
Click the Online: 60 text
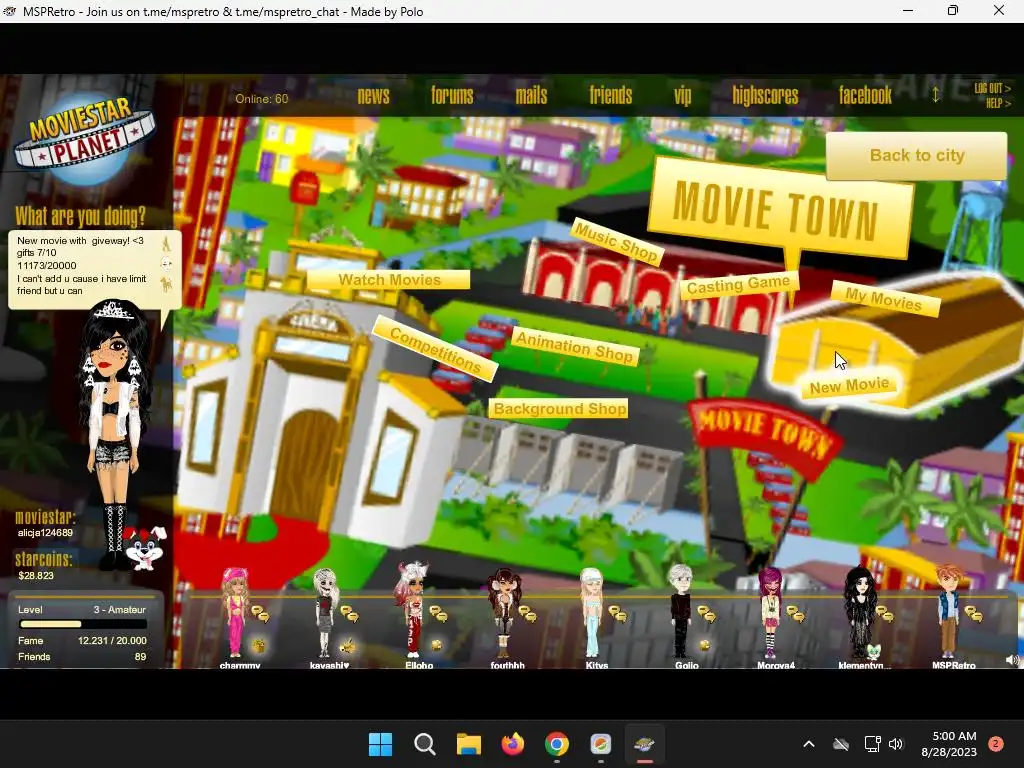[x=261, y=99]
